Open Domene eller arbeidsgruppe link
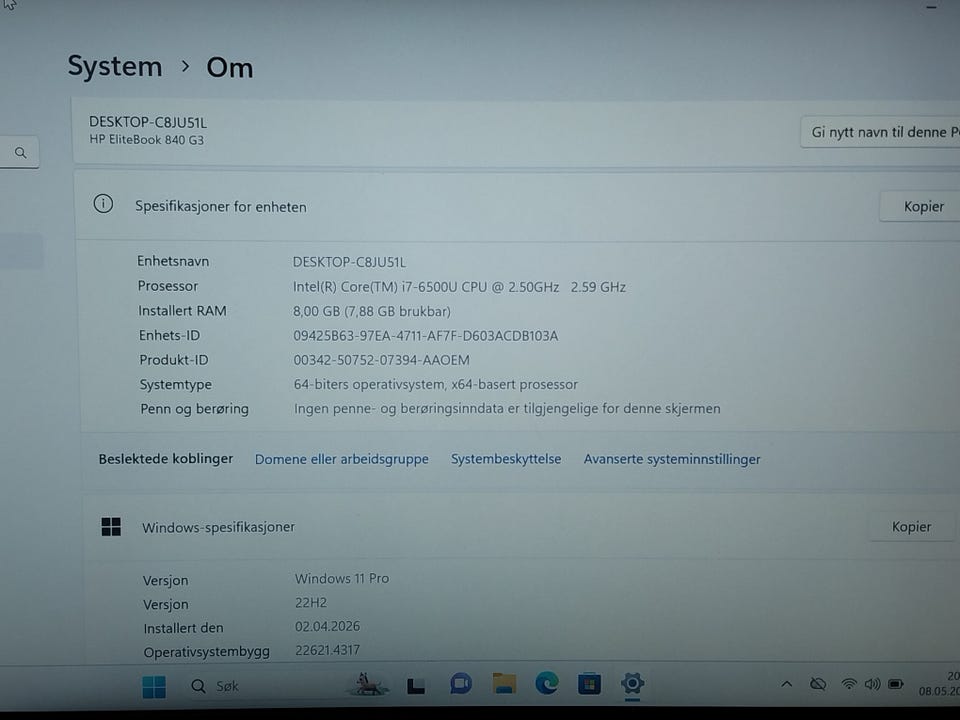This screenshot has width=960, height=720. [342, 459]
